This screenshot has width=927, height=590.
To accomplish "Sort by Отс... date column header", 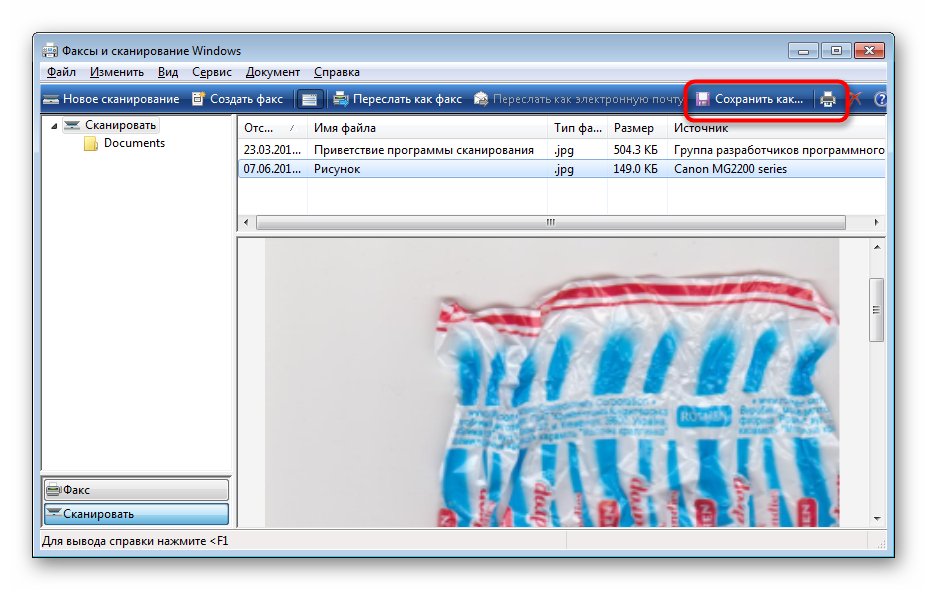I will pyautogui.click(x=273, y=128).
